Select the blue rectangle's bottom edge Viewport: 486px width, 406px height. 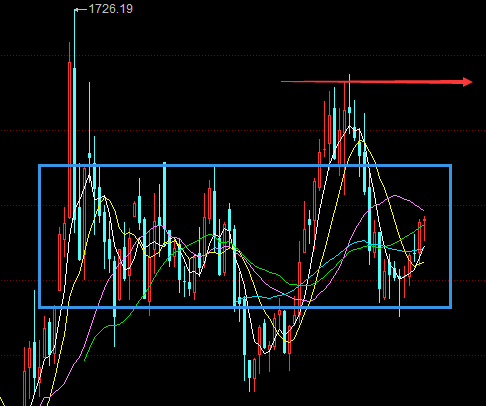245,307
